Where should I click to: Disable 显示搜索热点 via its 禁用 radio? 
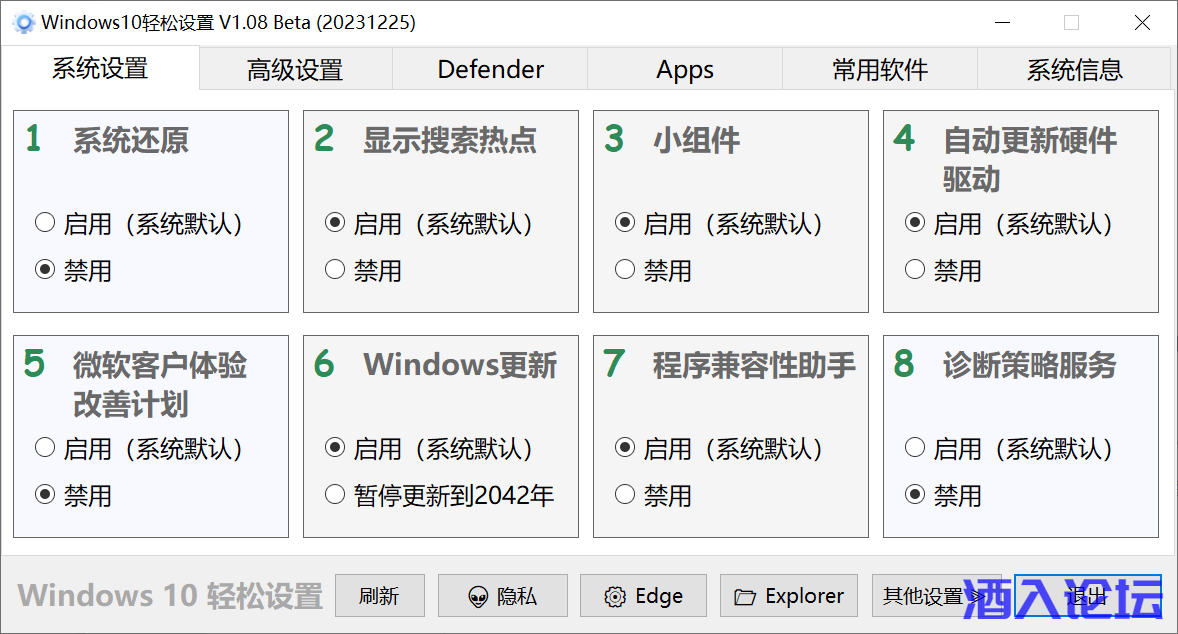click(x=335, y=269)
